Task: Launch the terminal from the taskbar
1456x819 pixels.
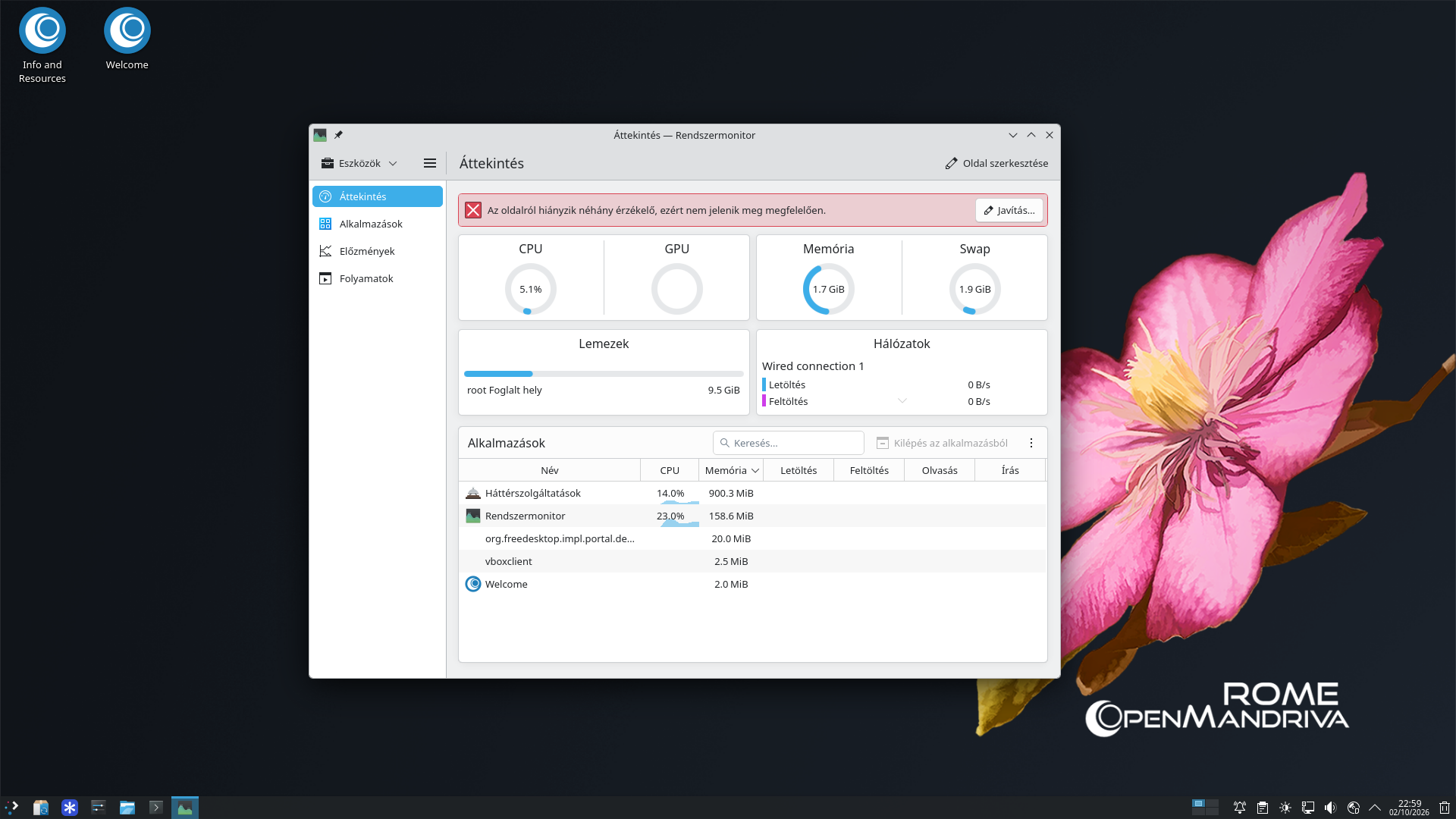Action: coord(156,808)
